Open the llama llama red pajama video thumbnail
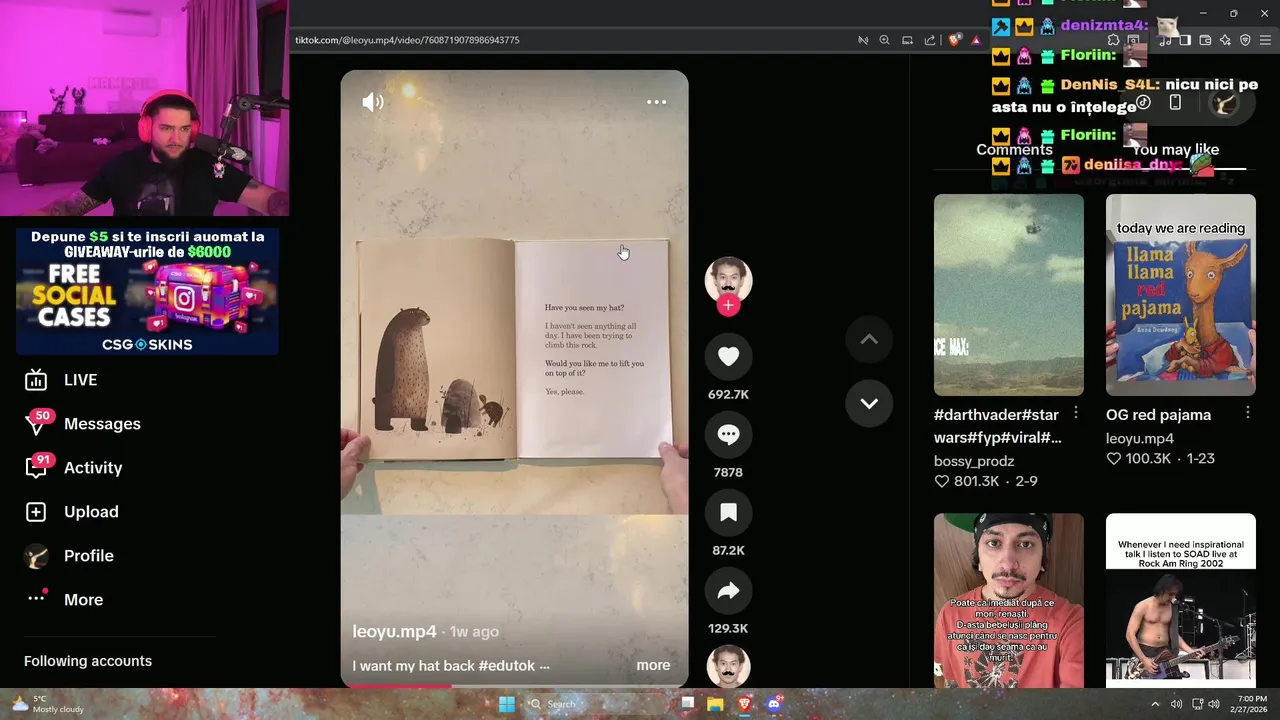The image size is (1280, 720). click(x=1180, y=295)
